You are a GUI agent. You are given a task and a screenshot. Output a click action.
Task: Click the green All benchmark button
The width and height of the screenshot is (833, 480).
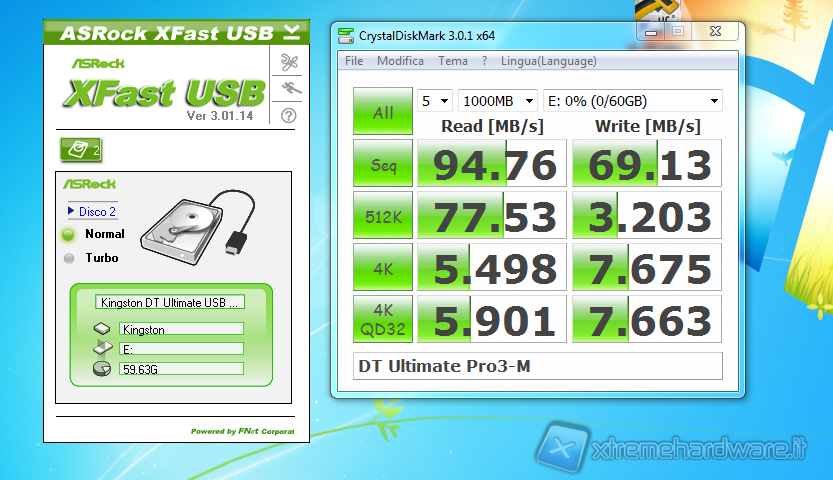(x=383, y=113)
